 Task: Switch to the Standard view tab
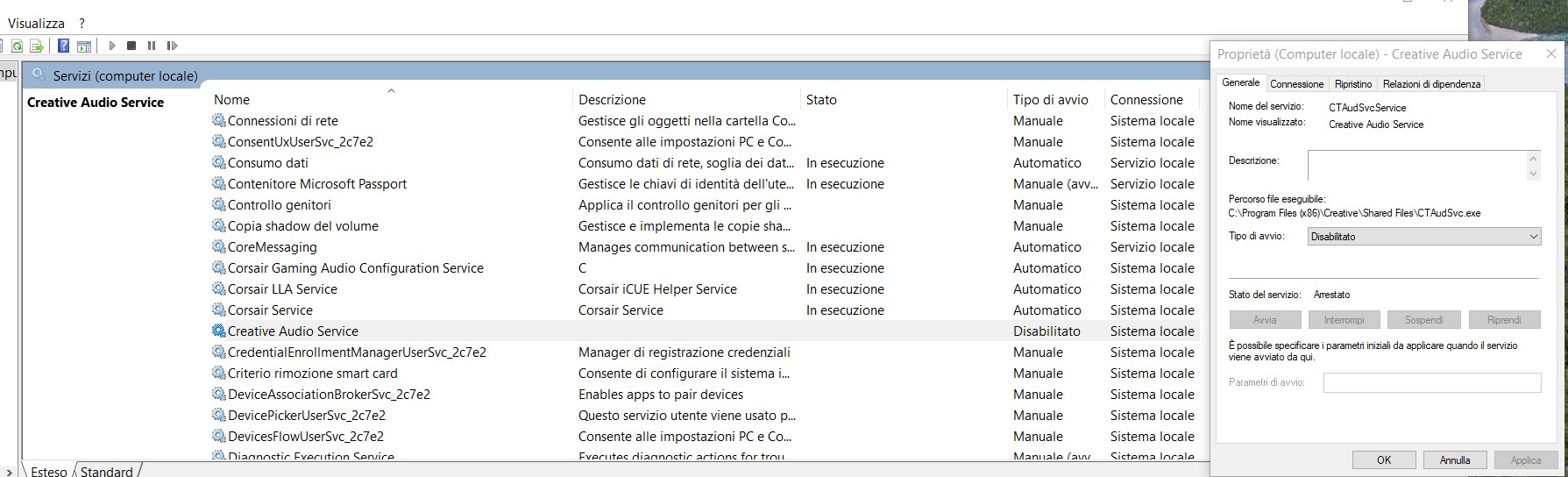click(x=106, y=471)
